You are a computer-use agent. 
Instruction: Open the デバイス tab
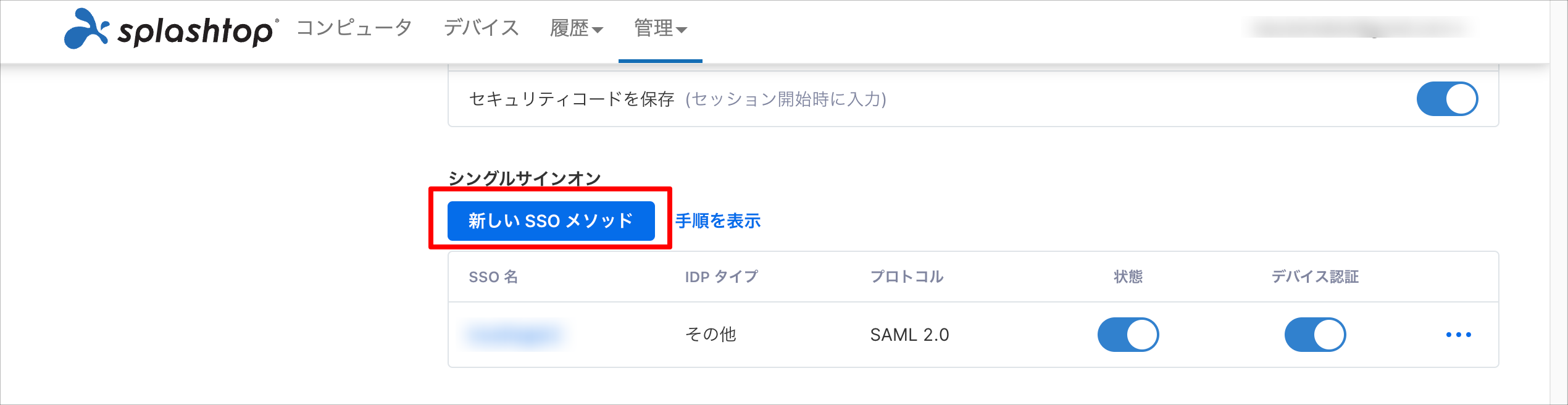coord(482,28)
